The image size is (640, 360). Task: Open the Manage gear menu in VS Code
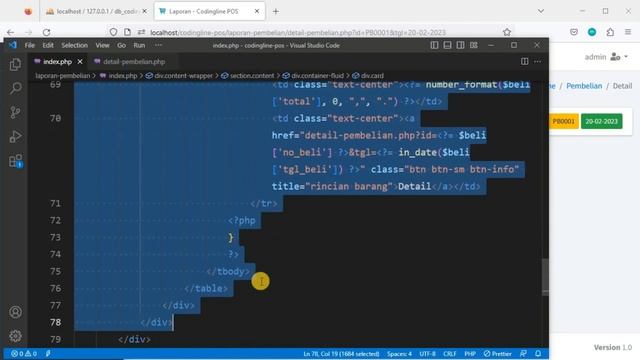[15, 336]
